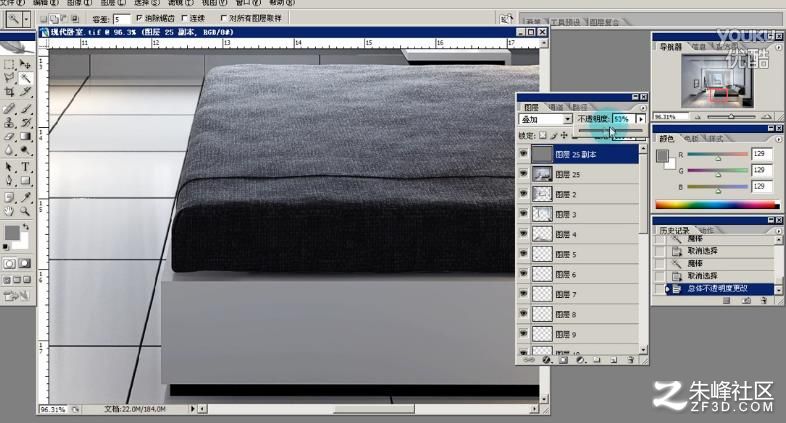Open the tool preset picker dropdown arrow
This screenshot has width=786, height=423.
[27, 20]
